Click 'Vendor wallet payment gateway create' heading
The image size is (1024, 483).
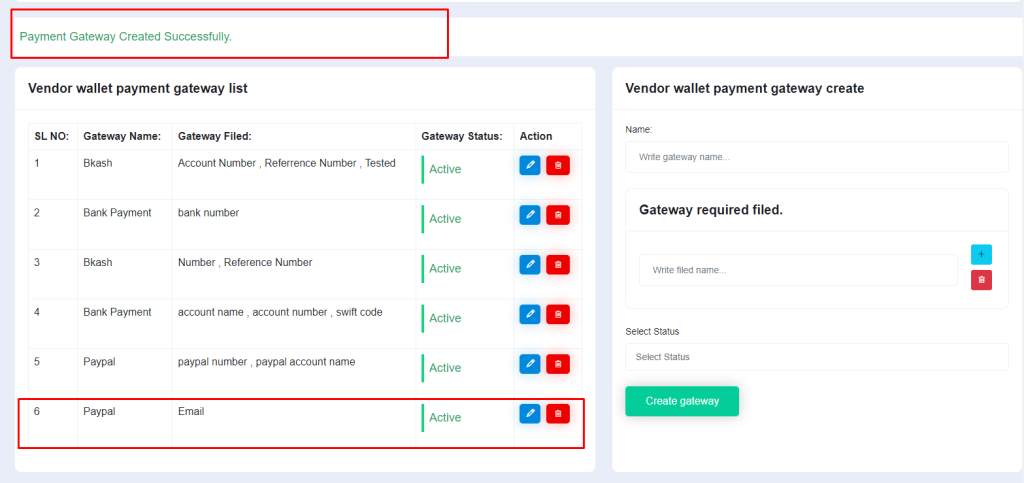pyautogui.click(x=744, y=89)
